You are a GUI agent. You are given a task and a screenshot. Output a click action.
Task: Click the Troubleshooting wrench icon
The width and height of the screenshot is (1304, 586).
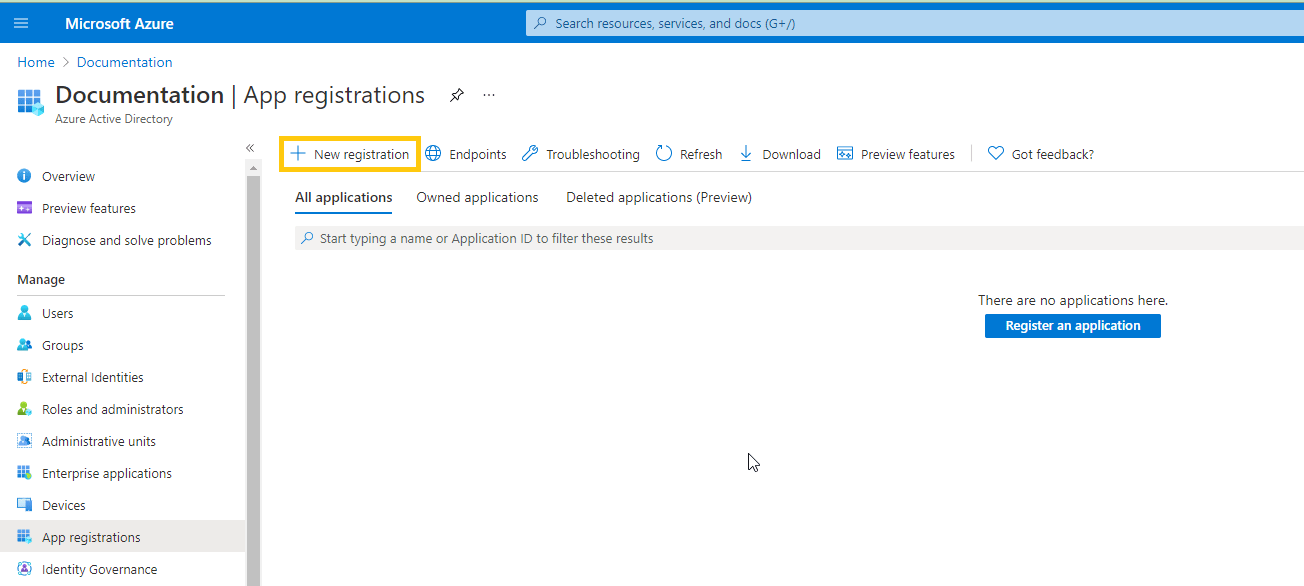[530, 154]
